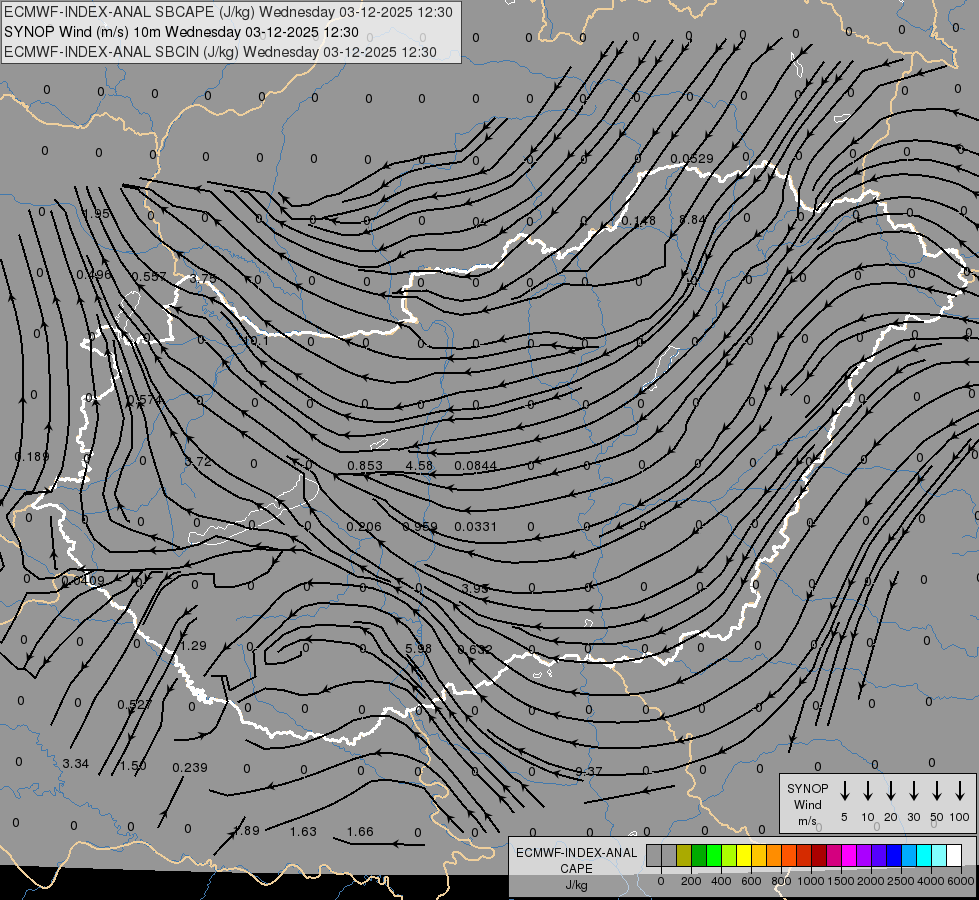Click the 100 label in wind legend

click(960, 817)
